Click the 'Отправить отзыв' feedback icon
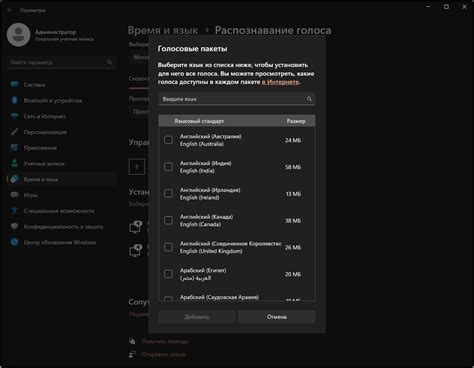The image size is (474, 368). click(x=132, y=354)
